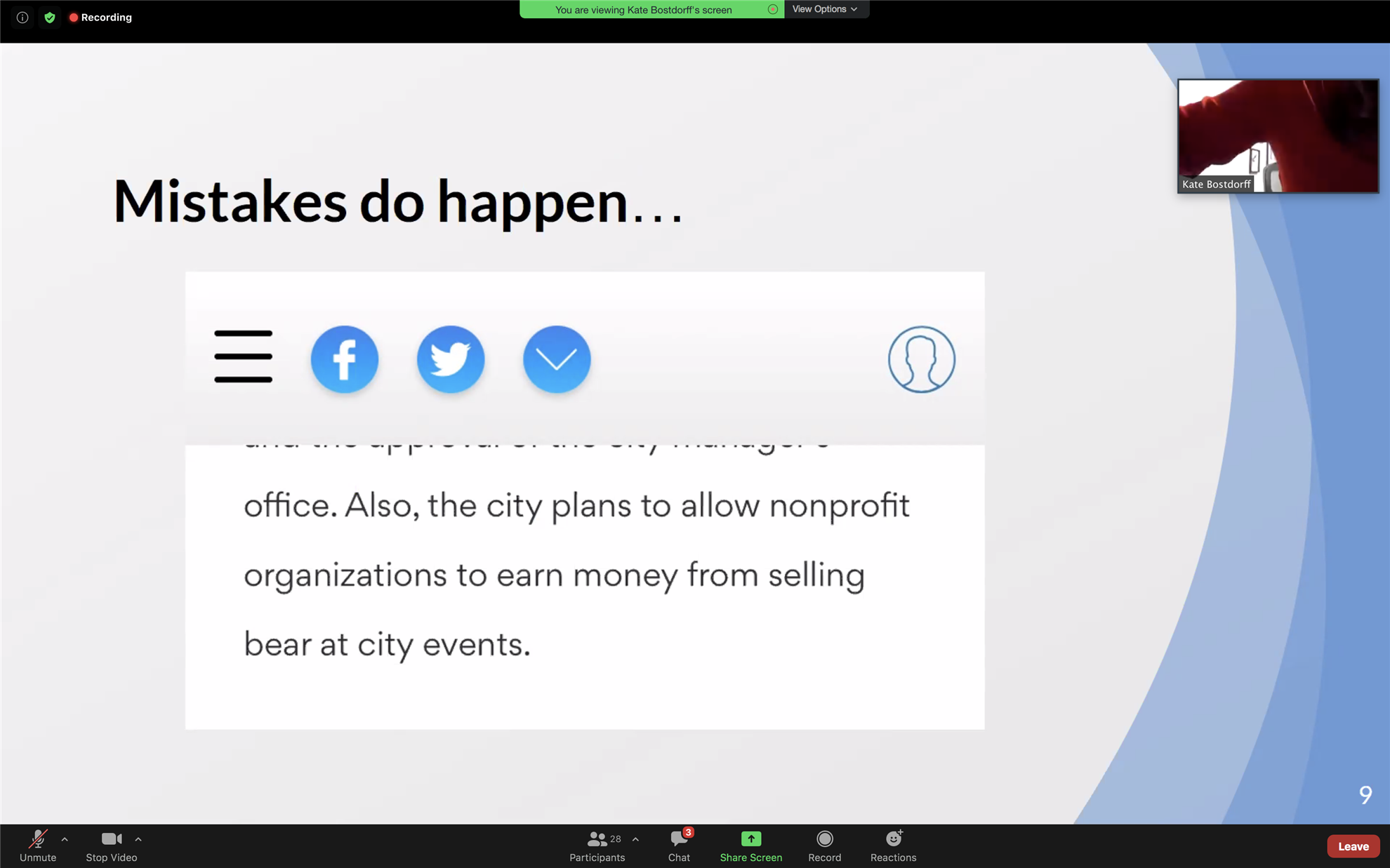Click the user profile icon in slide
The width and height of the screenshot is (1390, 868).
pyautogui.click(x=921, y=359)
